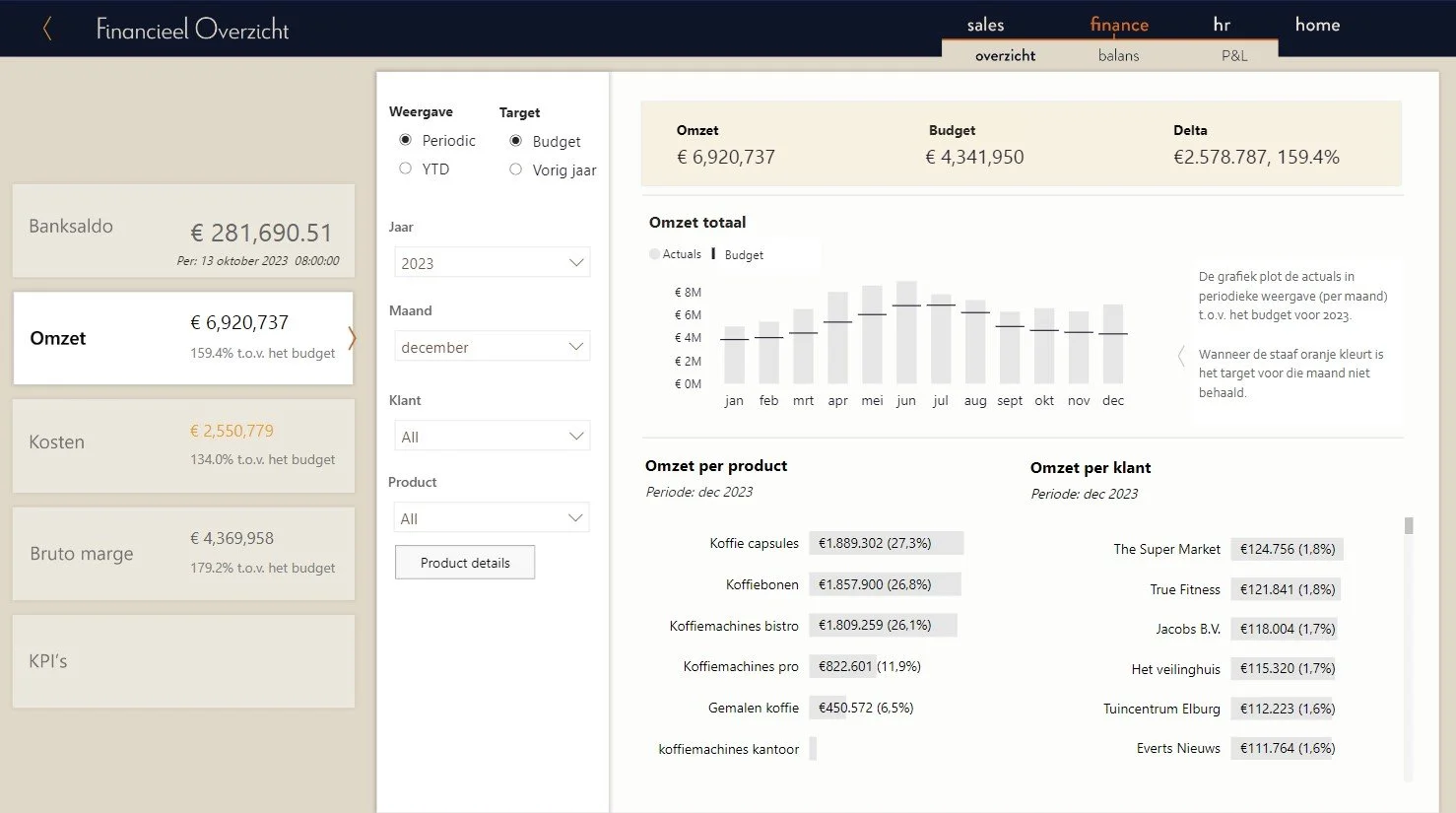Image resolution: width=1456 pixels, height=813 pixels.
Task: Click the Omzet value in the summary banner
Action: [x=726, y=157]
